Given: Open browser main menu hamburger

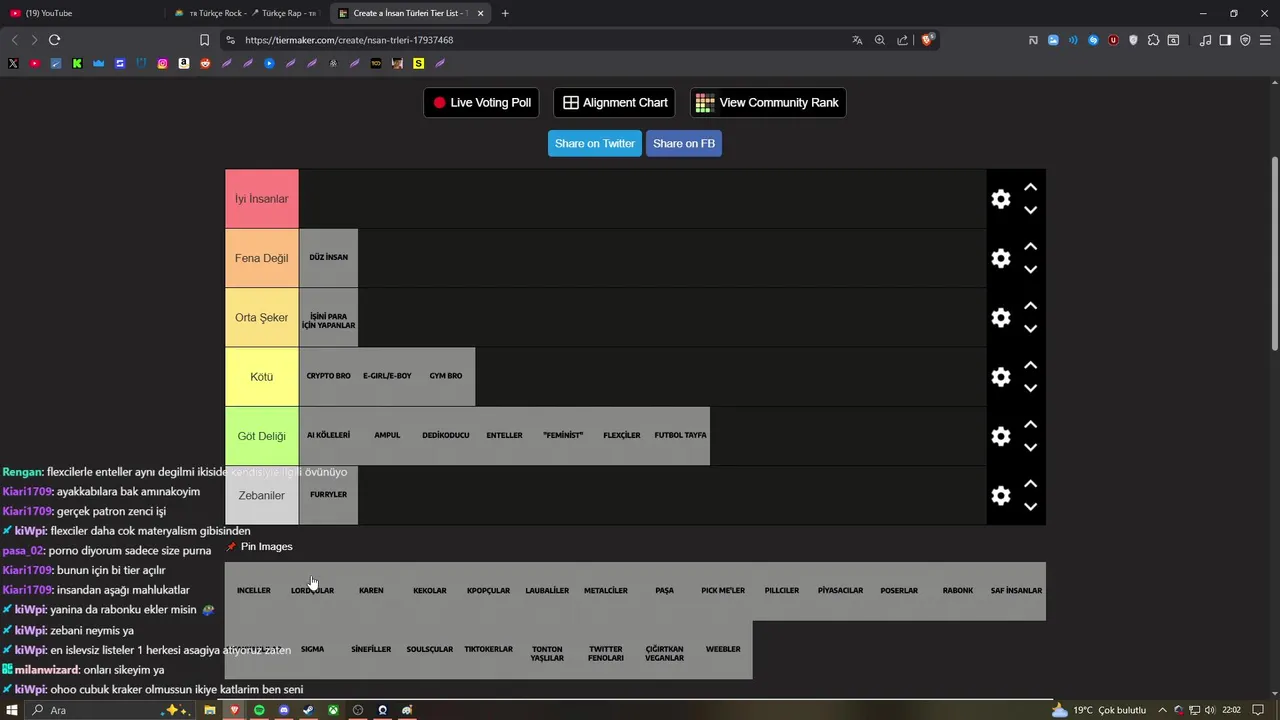Looking at the screenshot, I should [x=1266, y=40].
